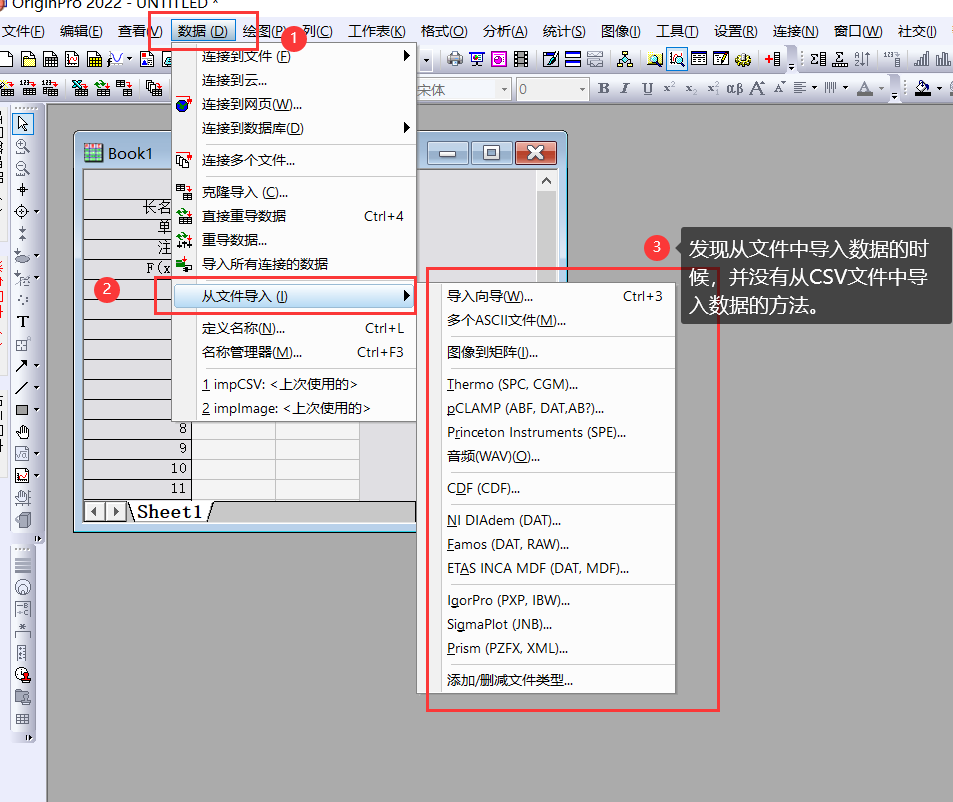Viewport: 953px width, 802px height.
Task: Select the Pan hand tool
Action: coord(22,432)
